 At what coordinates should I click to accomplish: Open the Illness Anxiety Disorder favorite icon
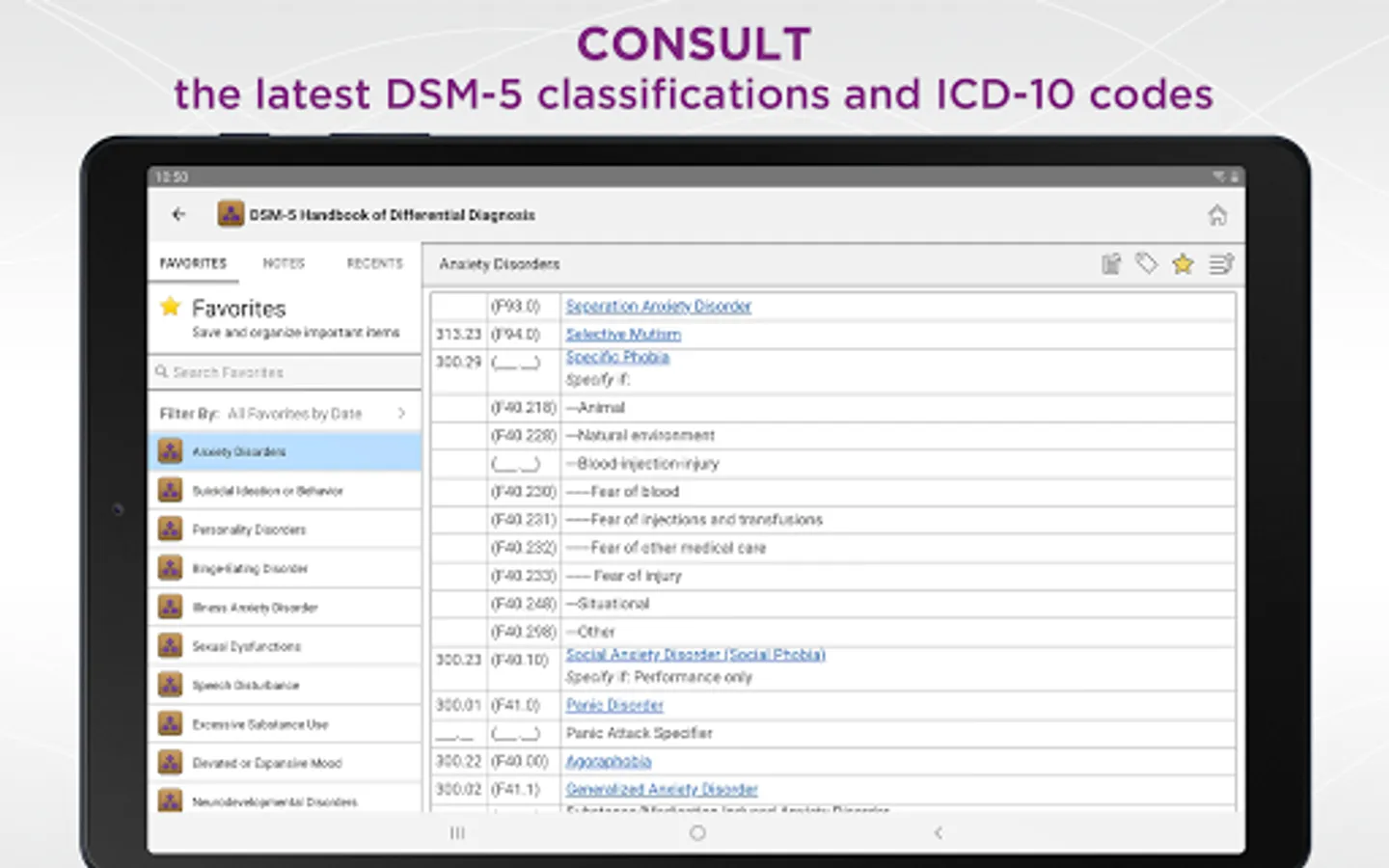171,607
